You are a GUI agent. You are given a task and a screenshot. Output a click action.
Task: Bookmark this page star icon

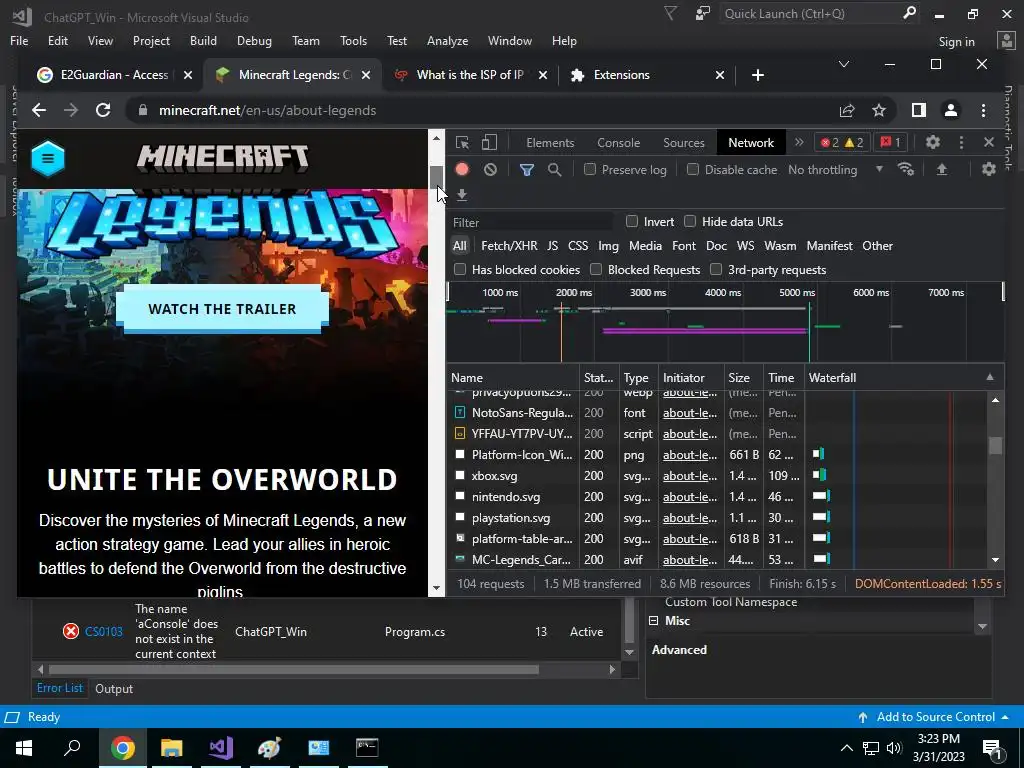pos(879,110)
